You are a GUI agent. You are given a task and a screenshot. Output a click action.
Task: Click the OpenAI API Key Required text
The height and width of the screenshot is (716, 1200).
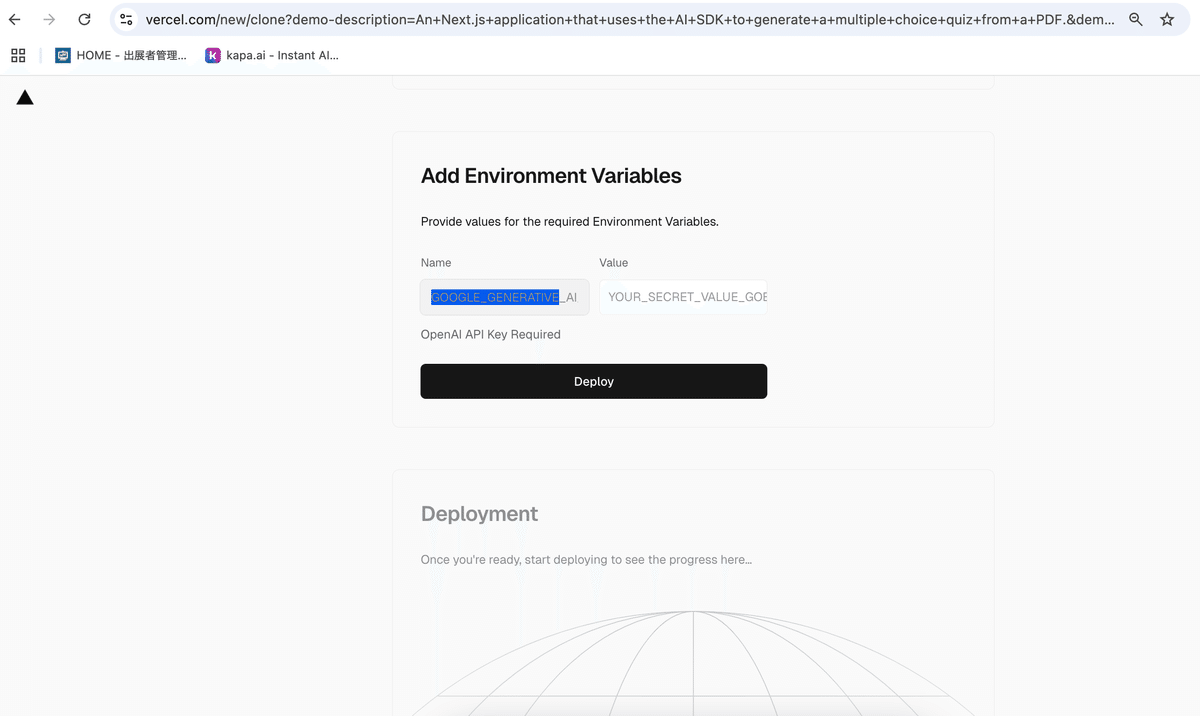tap(490, 334)
